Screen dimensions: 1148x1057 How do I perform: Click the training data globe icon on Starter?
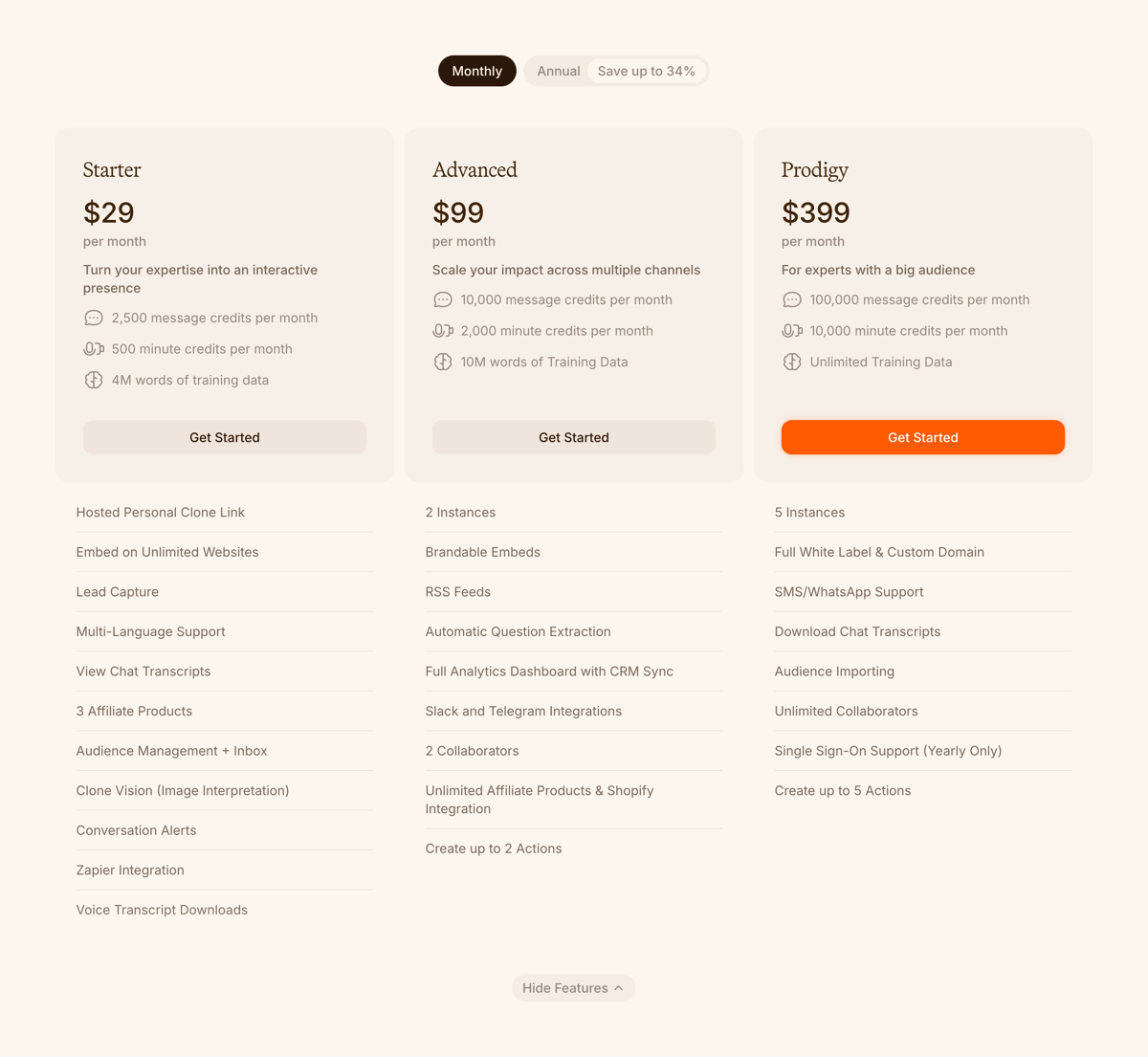click(x=93, y=379)
